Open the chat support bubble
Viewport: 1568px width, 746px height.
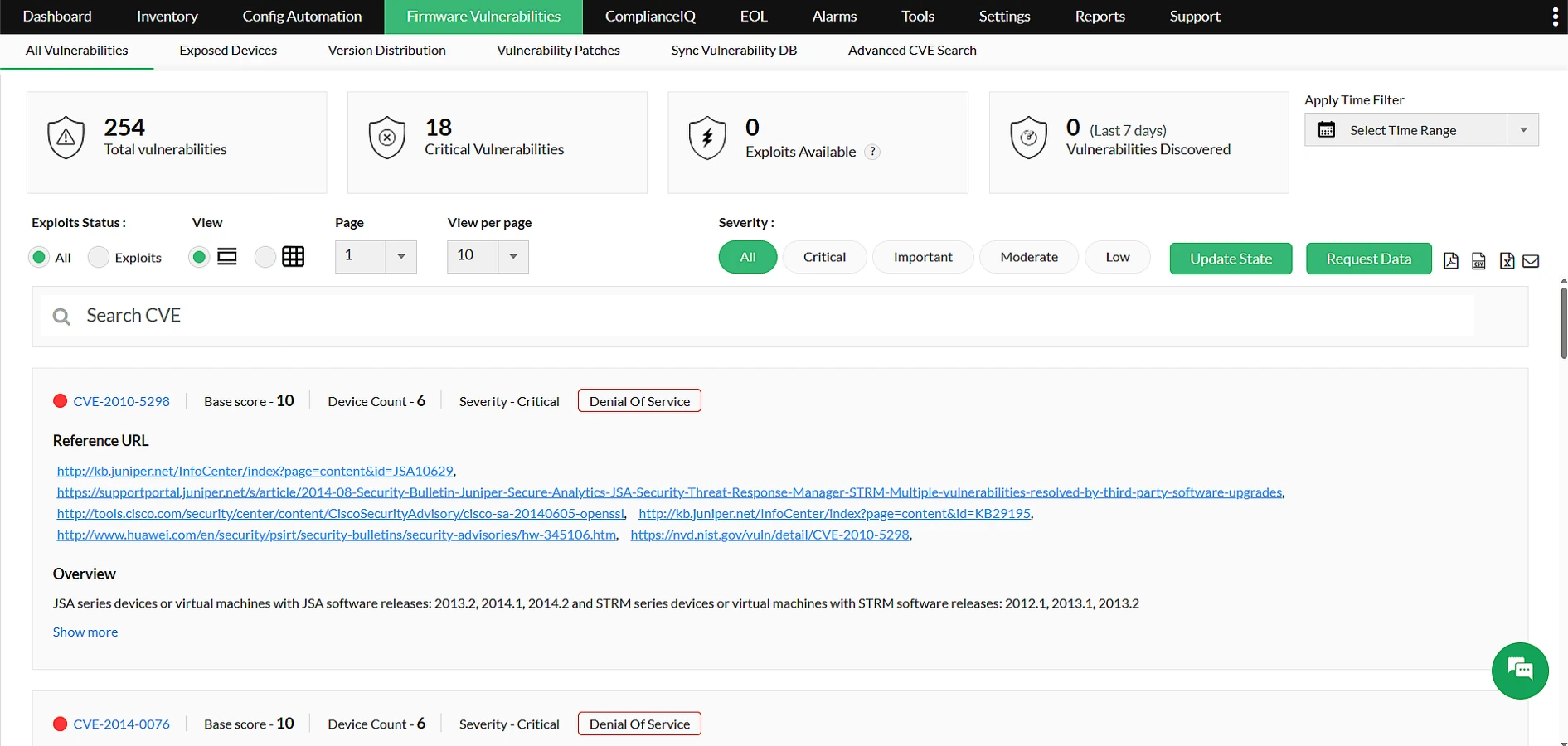click(1520, 671)
